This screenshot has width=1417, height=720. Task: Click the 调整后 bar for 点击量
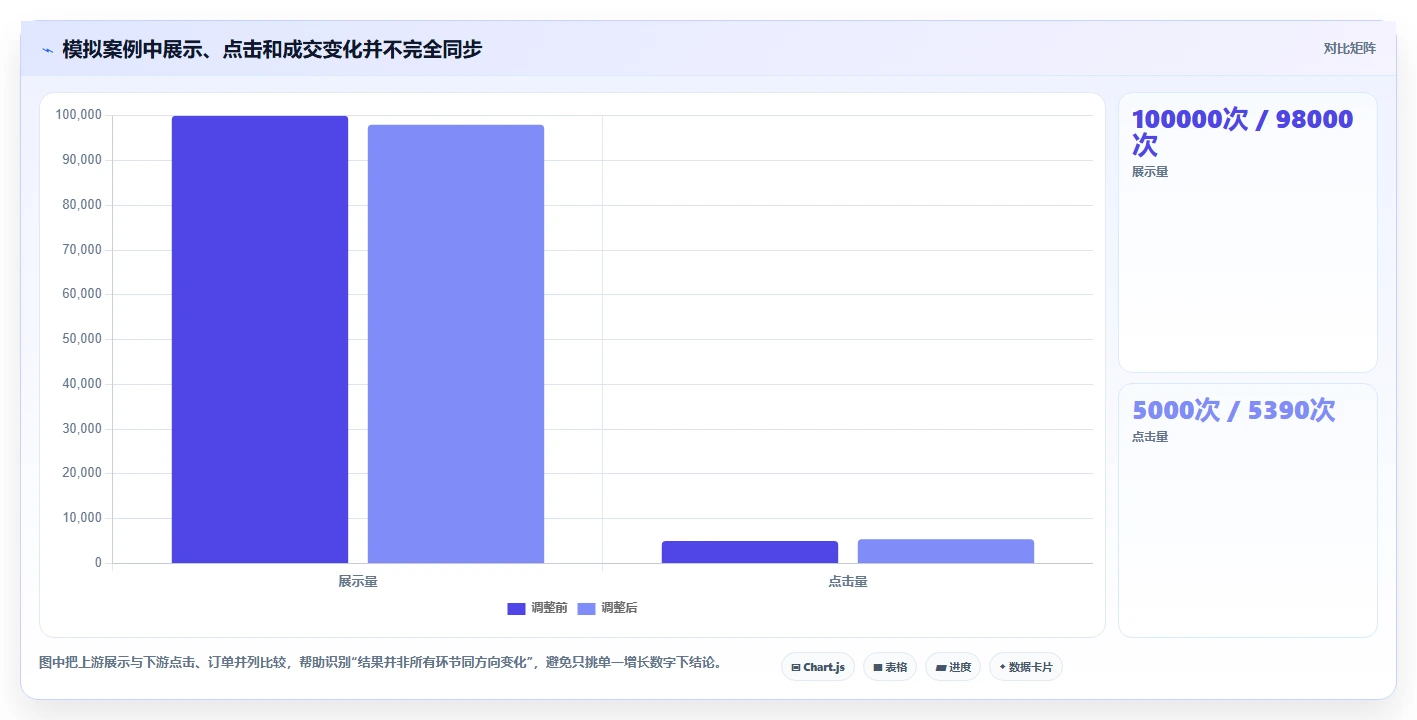tap(946, 551)
